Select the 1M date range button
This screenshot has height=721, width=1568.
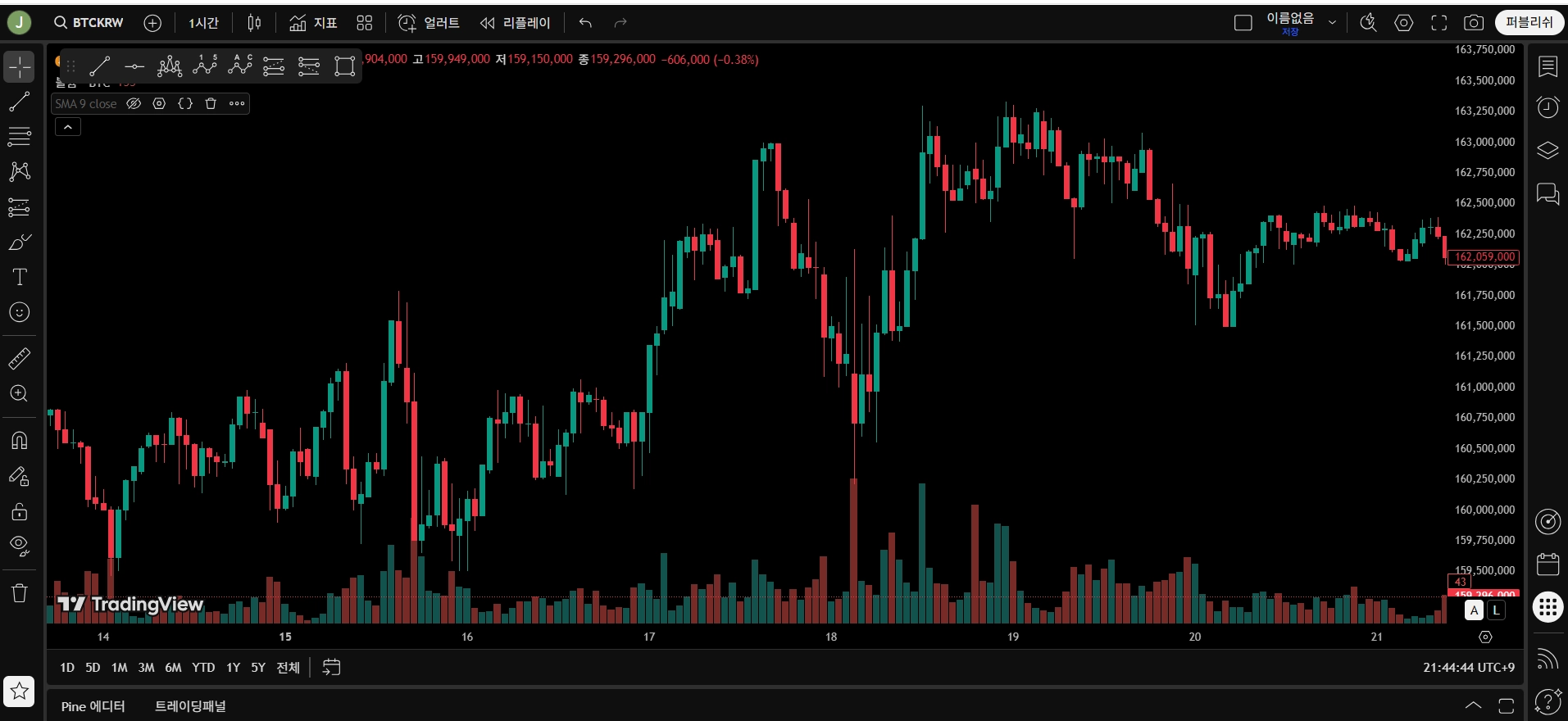point(119,668)
